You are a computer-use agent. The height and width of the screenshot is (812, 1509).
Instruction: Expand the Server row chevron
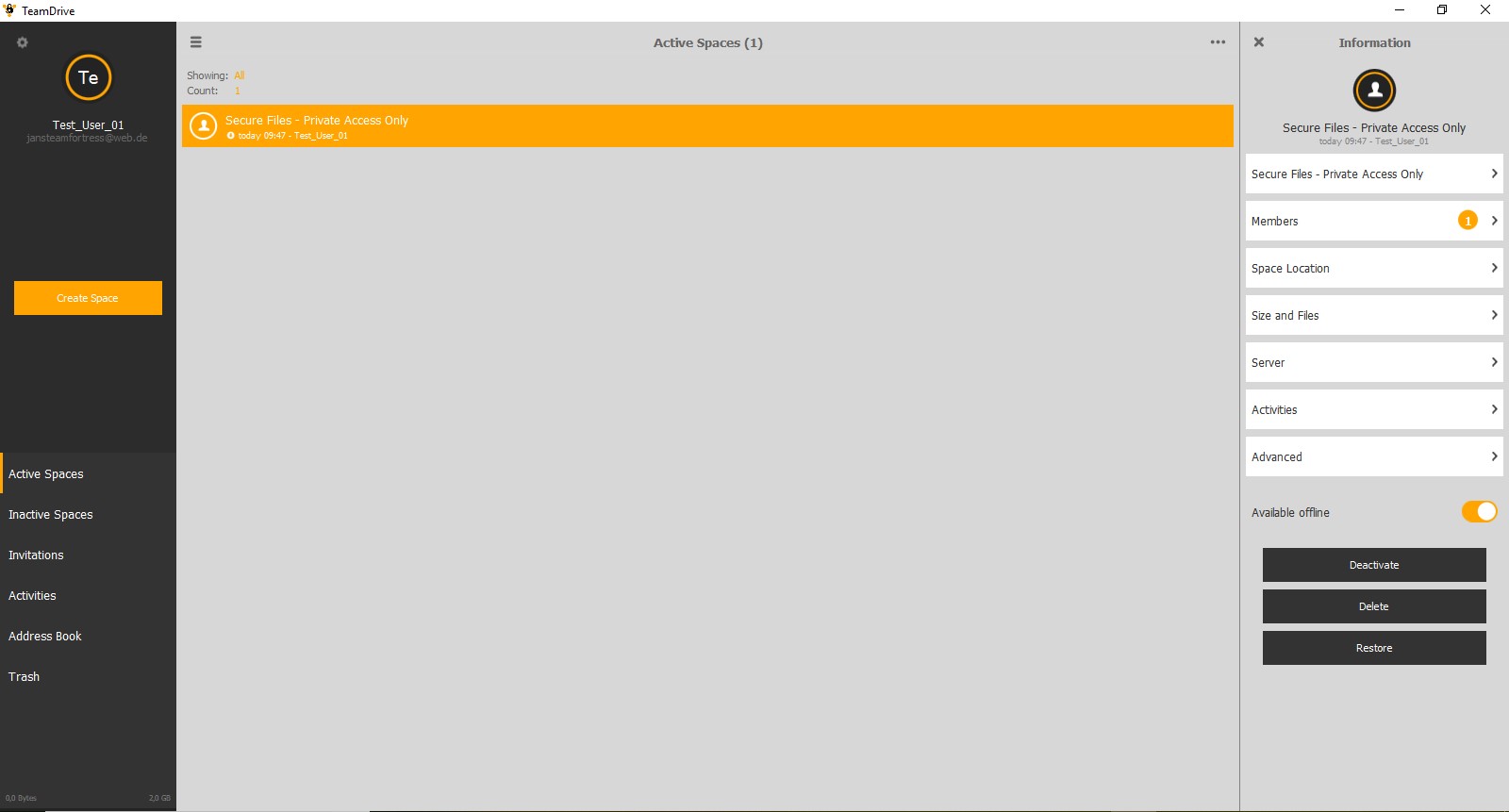(x=1494, y=362)
